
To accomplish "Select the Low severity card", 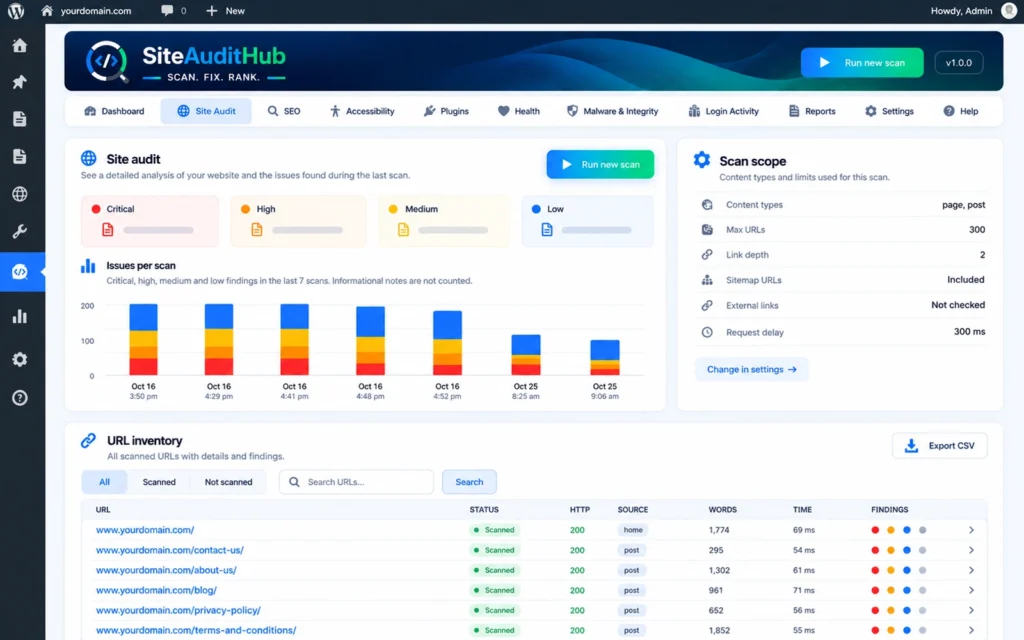I will (588, 221).
